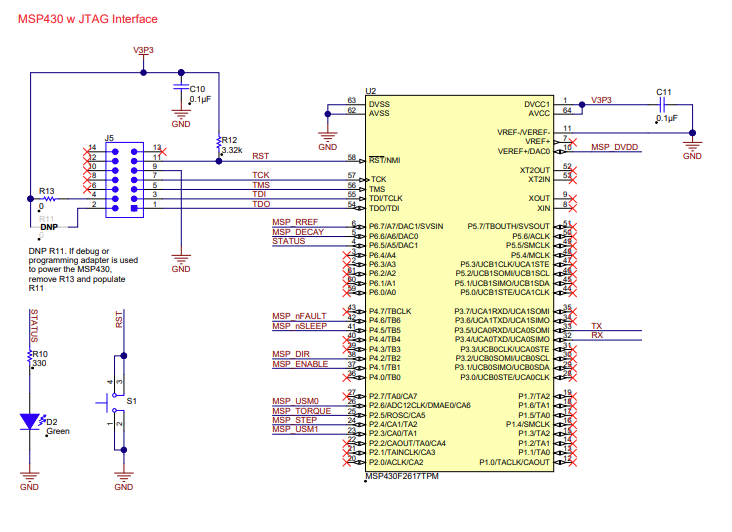Click the MSP430 w JTAG Interface title
The image size is (732, 532).
[86, 20]
